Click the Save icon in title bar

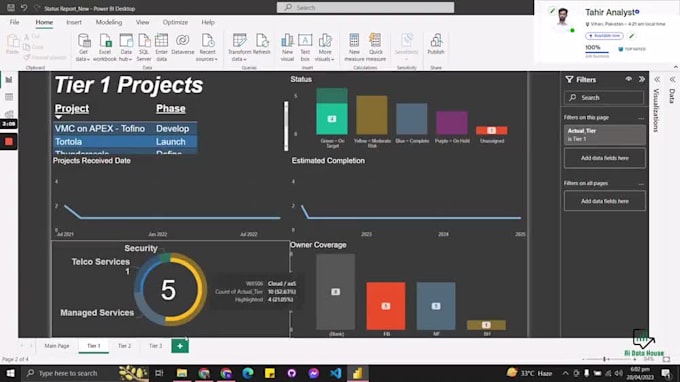pos(11,8)
